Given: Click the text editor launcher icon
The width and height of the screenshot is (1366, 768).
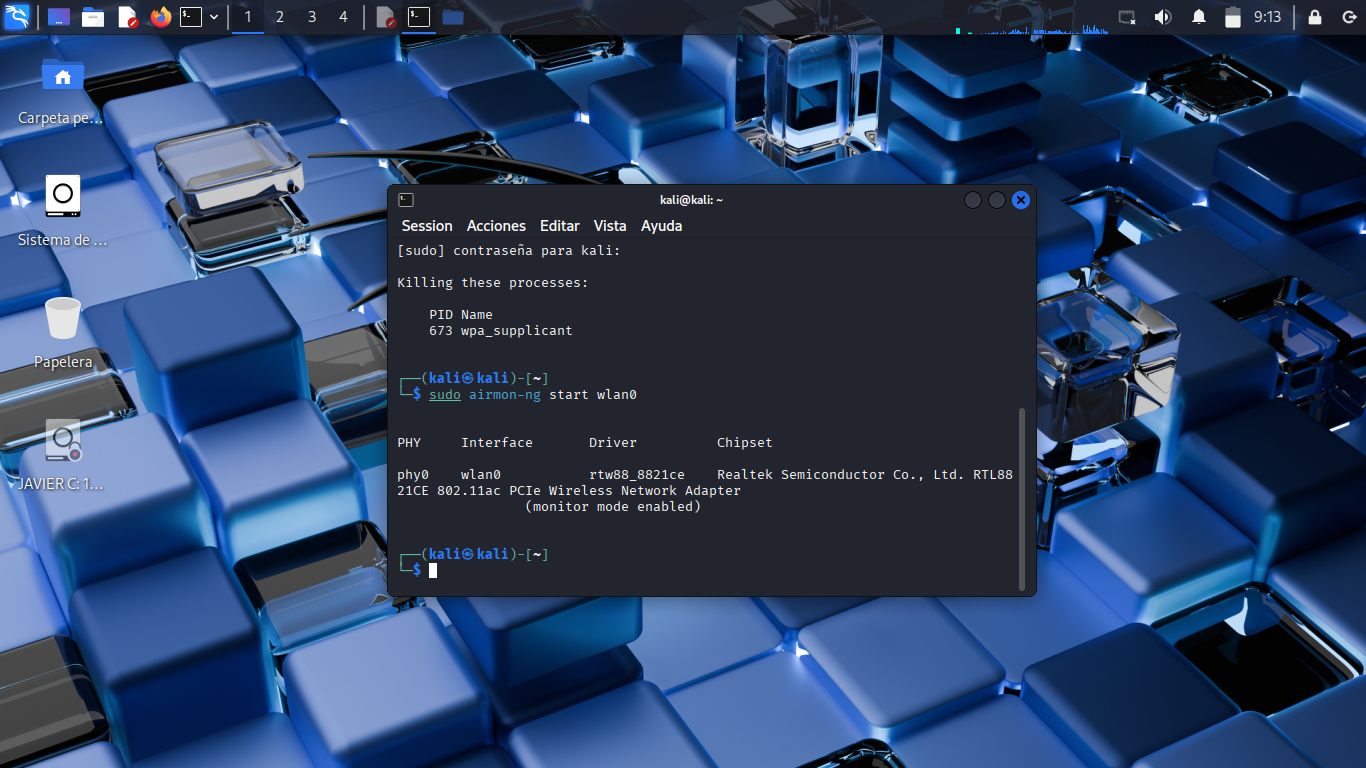Looking at the screenshot, I should coord(127,17).
